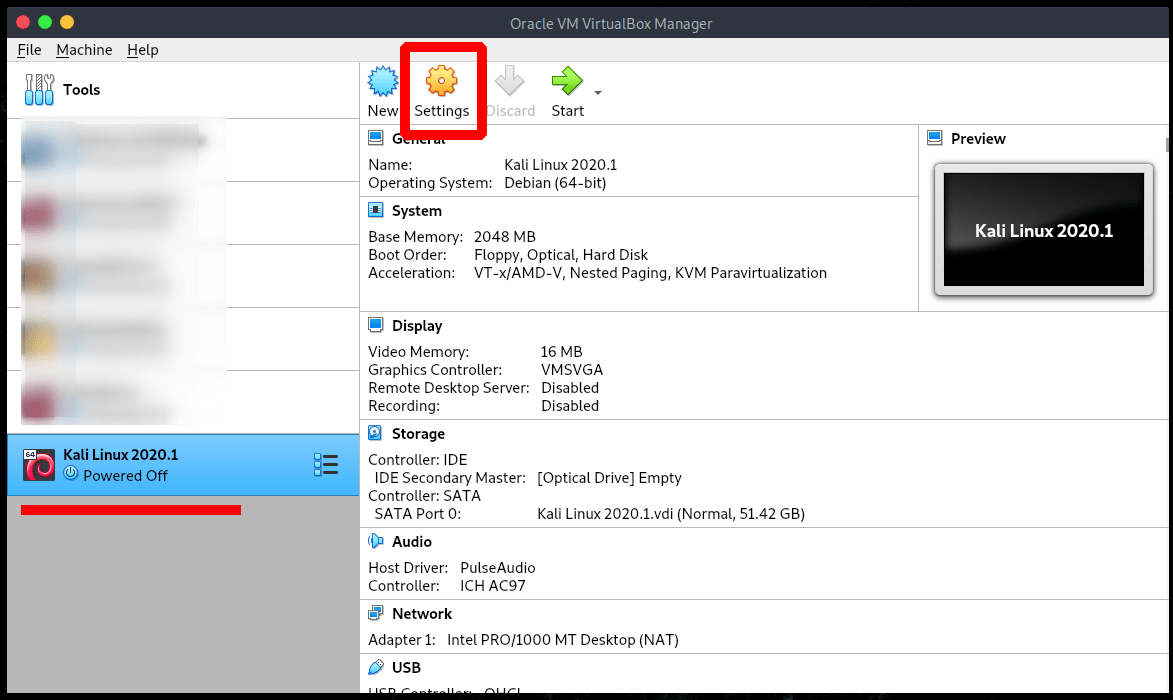Click the '2048 MB' base memory value
This screenshot has height=700, width=1173.
504,237
